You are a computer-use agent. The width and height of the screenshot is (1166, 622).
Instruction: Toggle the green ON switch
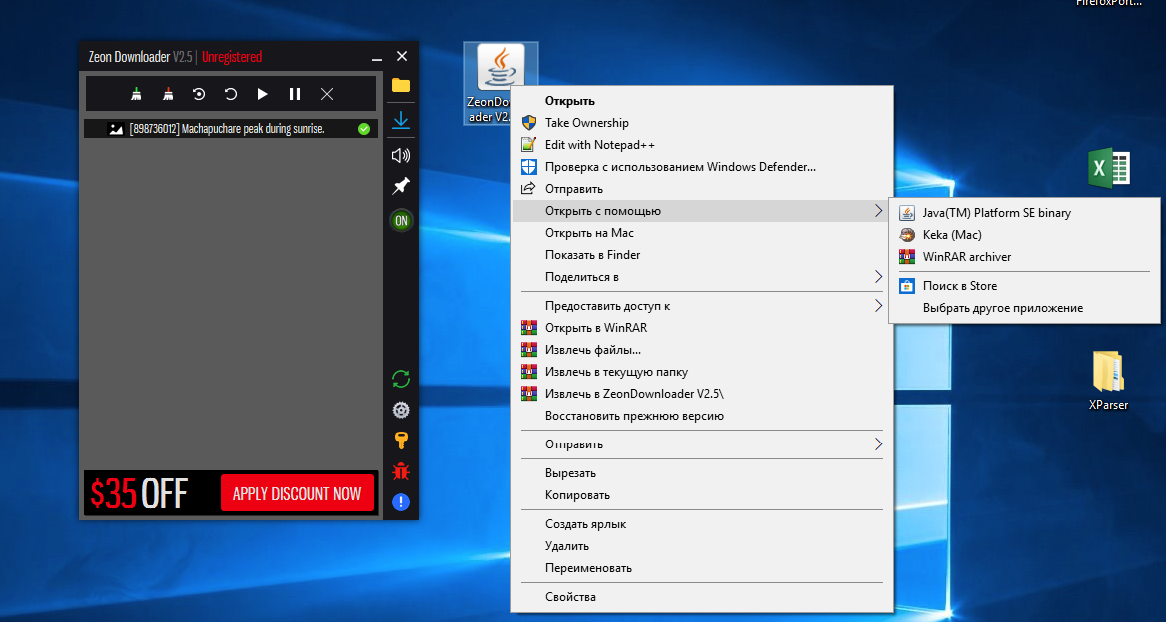(401, 220)
